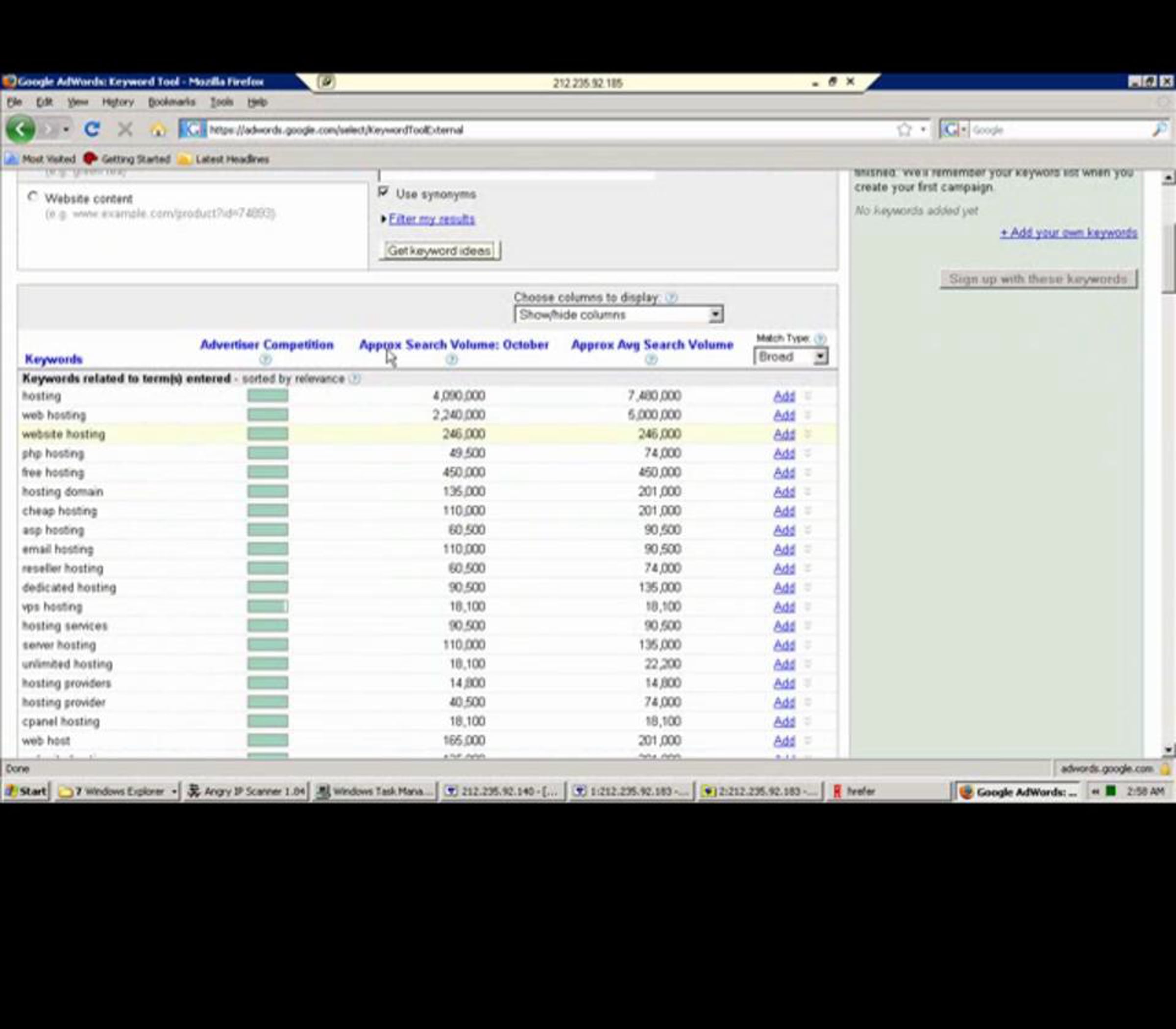Click competition bar for vps hosting row

[x=268, y=607]
